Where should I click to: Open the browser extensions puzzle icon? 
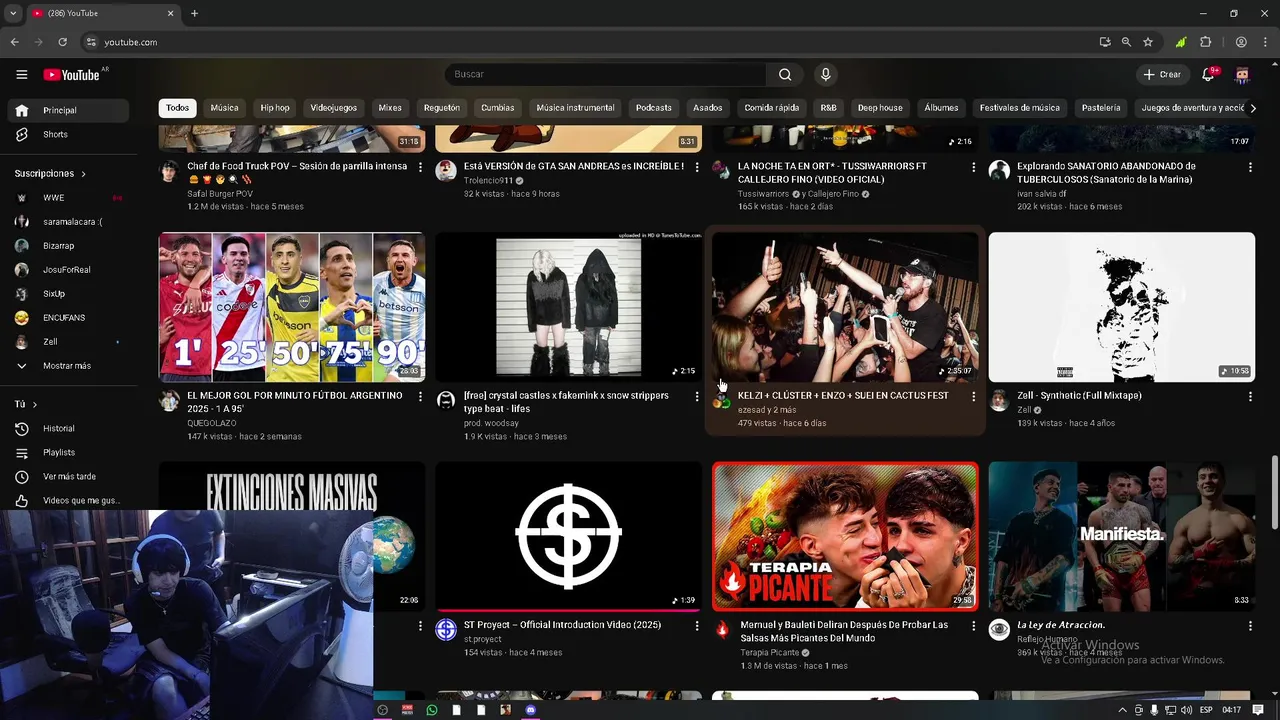click(1205, 42)
